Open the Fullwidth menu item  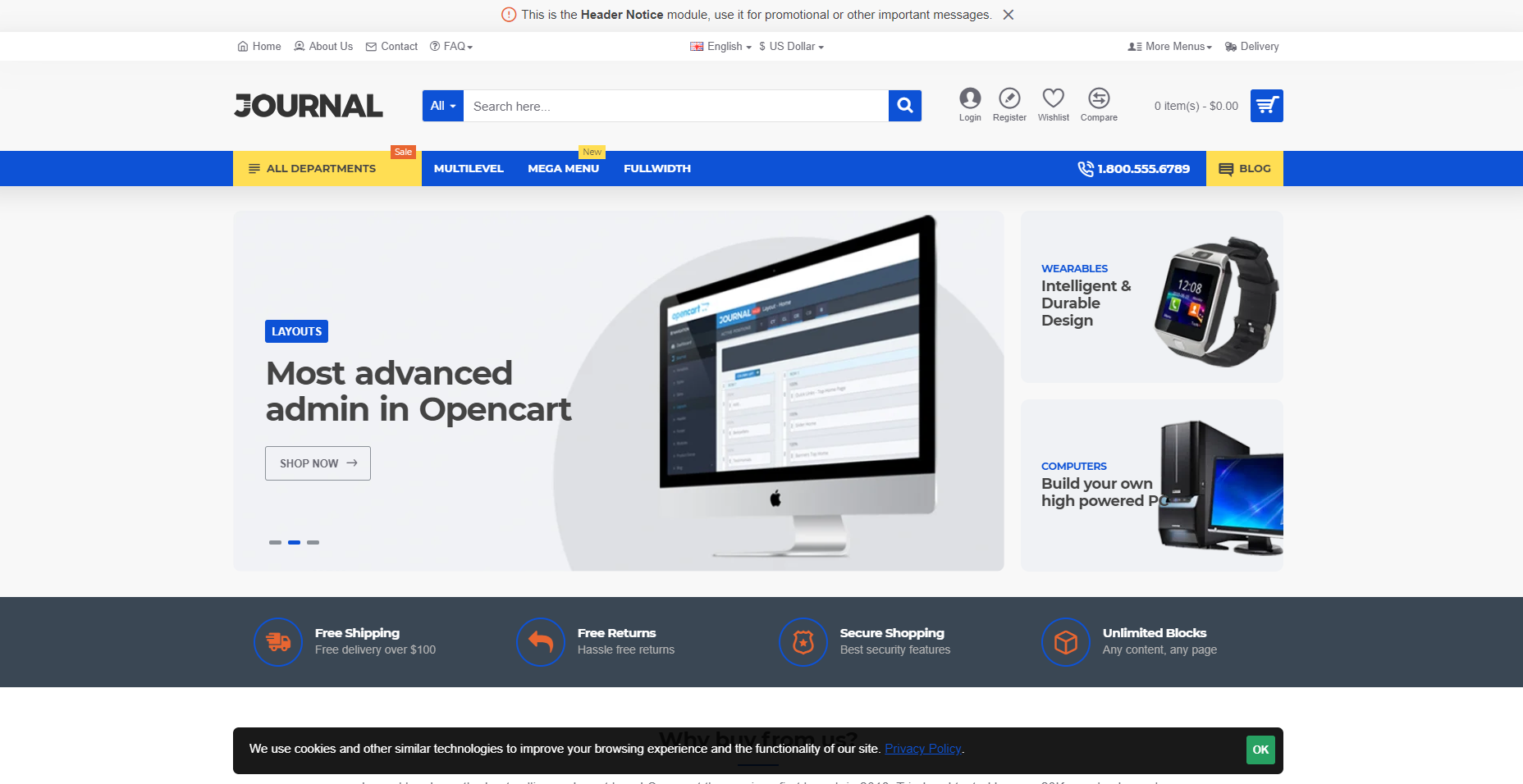[657, 168]
